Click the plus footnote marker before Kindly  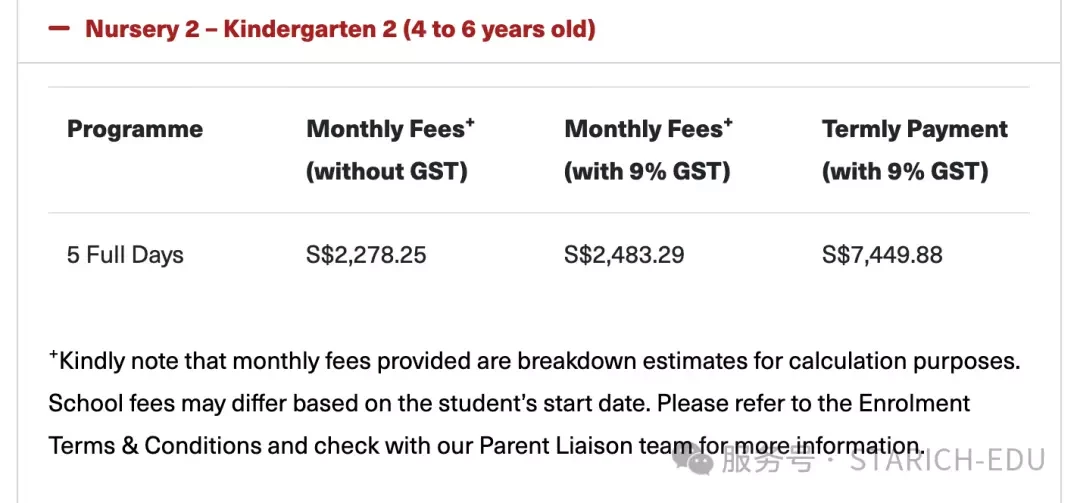pos(53,356)
